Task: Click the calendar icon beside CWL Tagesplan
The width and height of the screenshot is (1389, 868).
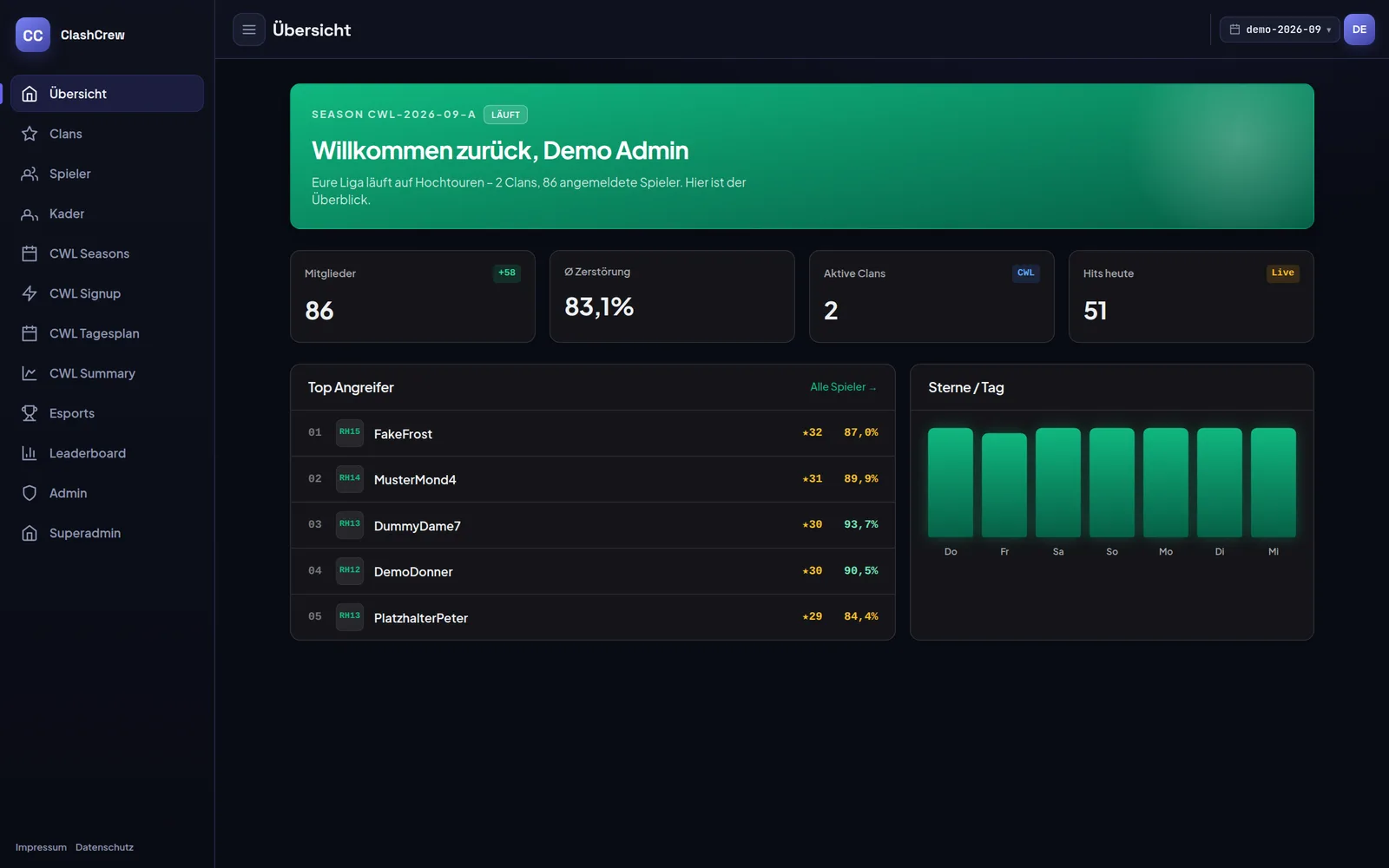Action: 30,333
